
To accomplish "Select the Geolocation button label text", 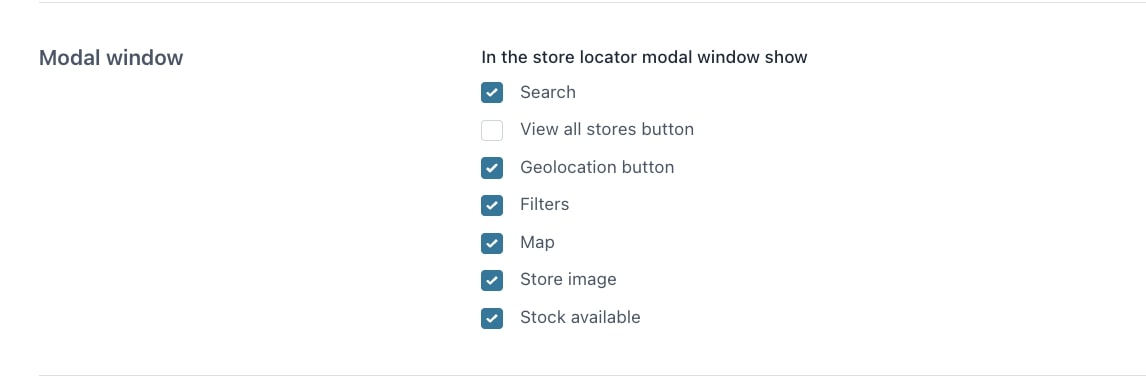I will pos(597,168).
